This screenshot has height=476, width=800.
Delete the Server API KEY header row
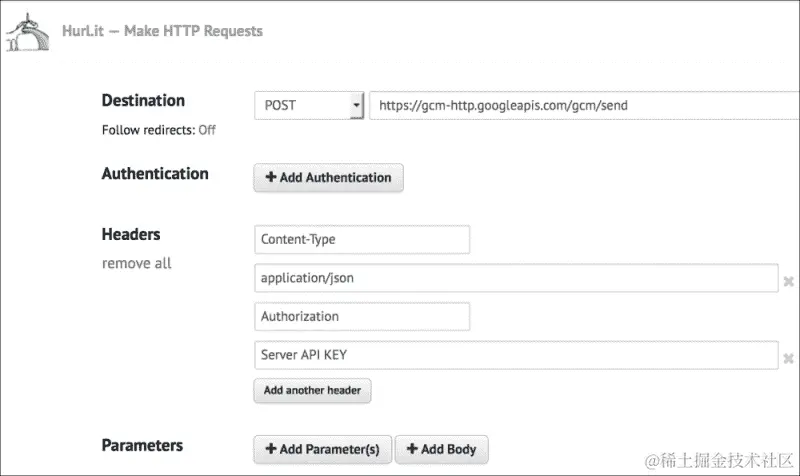[788, 357]
